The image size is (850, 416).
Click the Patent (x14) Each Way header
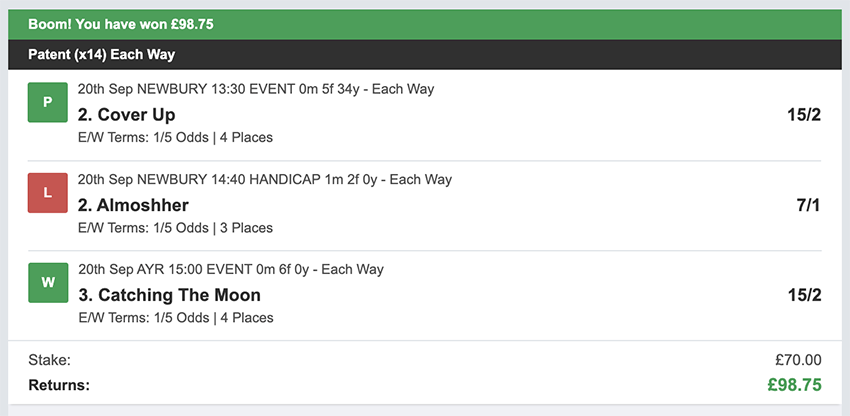pos(101,54)
